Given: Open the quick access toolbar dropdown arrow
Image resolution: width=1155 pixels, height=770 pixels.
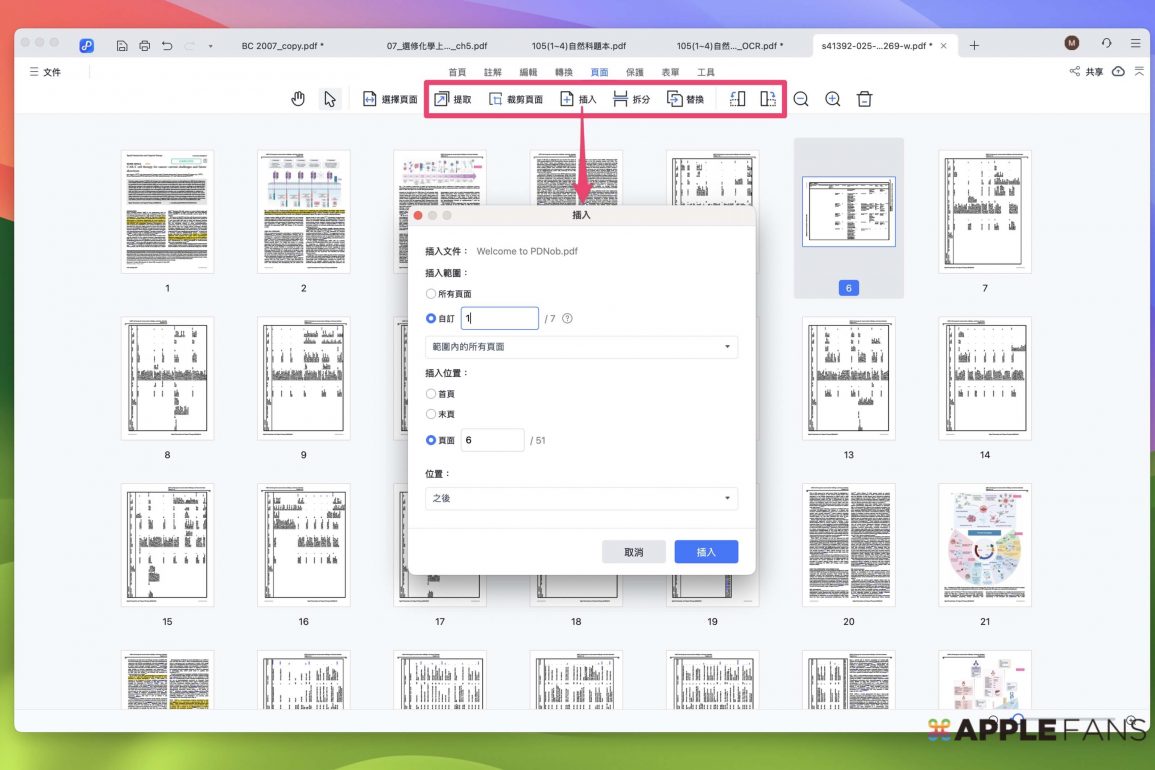Looking at the screenshot, I should point(210,46).
